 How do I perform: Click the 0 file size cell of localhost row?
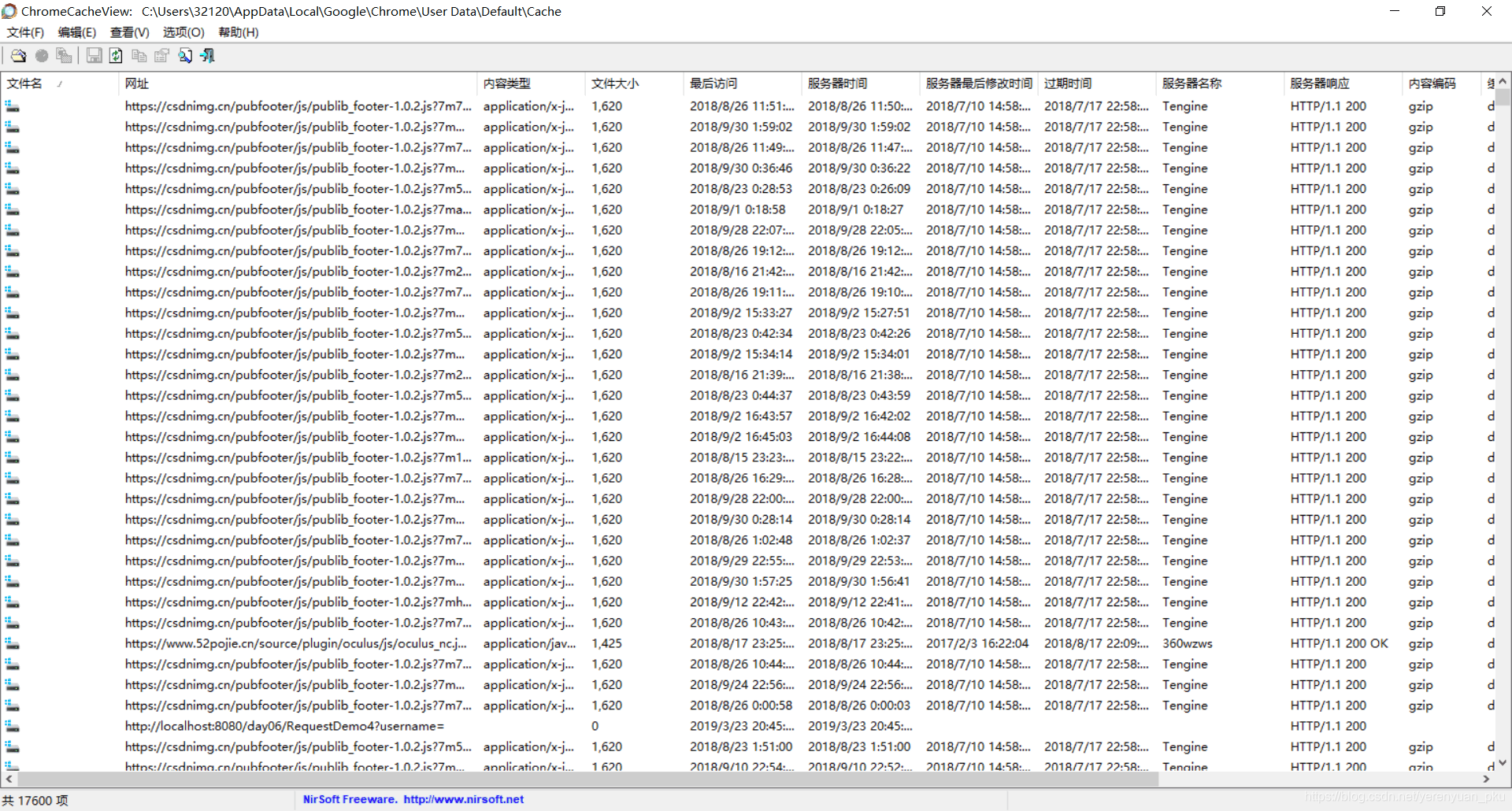pos(595,726)
